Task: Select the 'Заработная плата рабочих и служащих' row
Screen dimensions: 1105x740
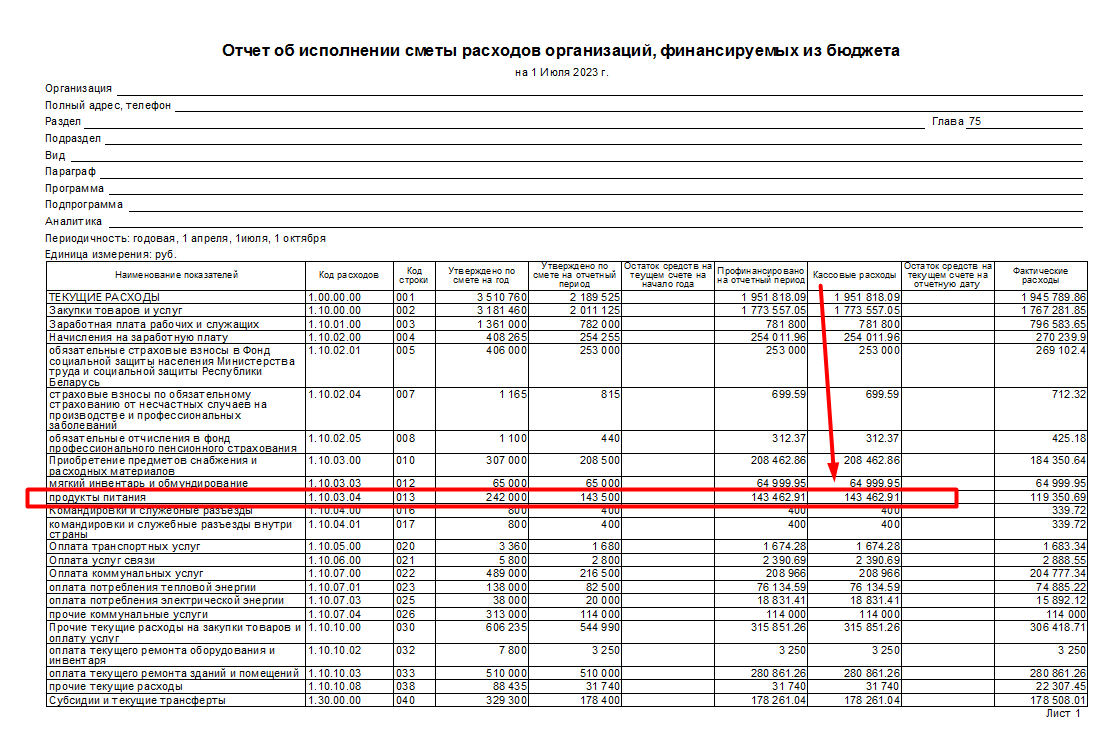Action: (x=154, y=324)
